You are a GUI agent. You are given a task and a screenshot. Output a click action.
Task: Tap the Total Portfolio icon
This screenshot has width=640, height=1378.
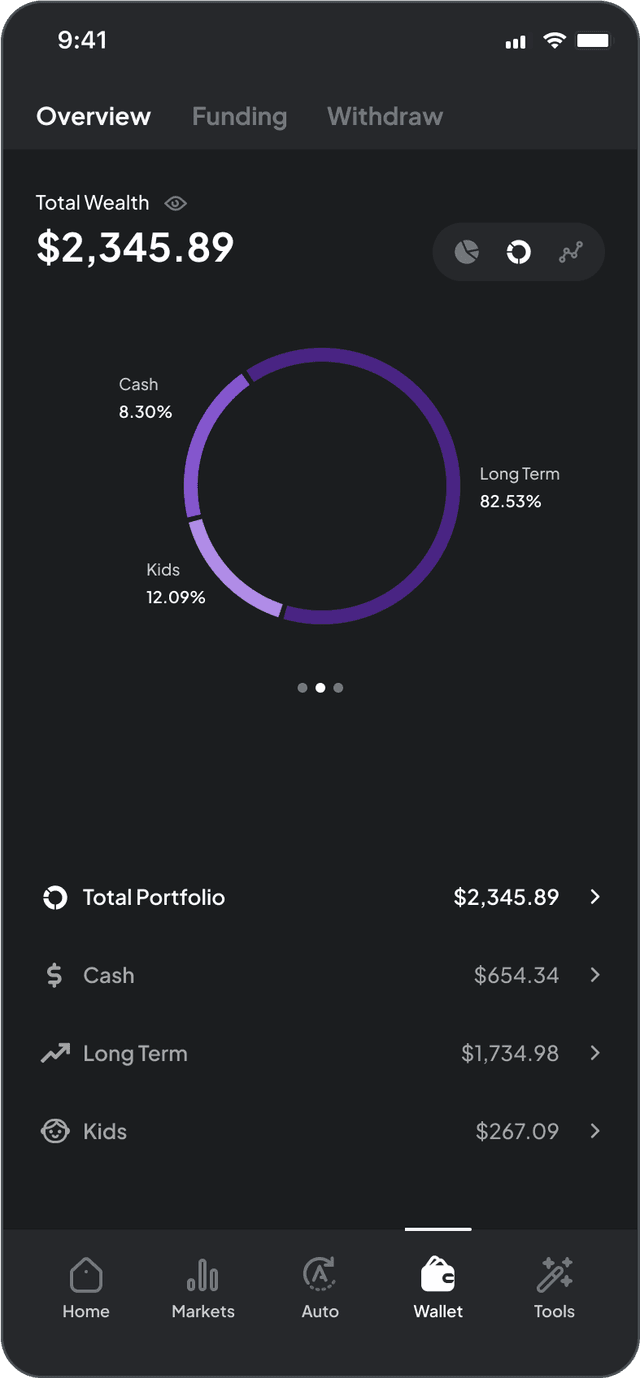point(53,897)
